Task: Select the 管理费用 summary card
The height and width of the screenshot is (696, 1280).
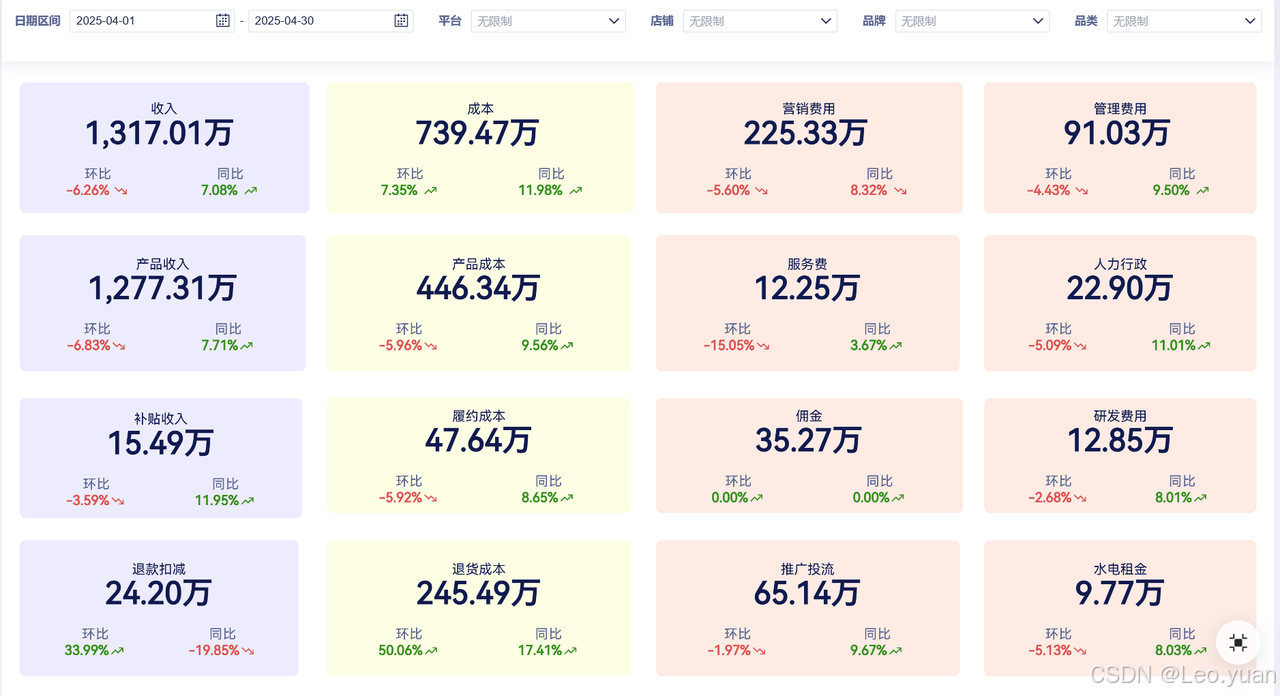Action: 1120,147
